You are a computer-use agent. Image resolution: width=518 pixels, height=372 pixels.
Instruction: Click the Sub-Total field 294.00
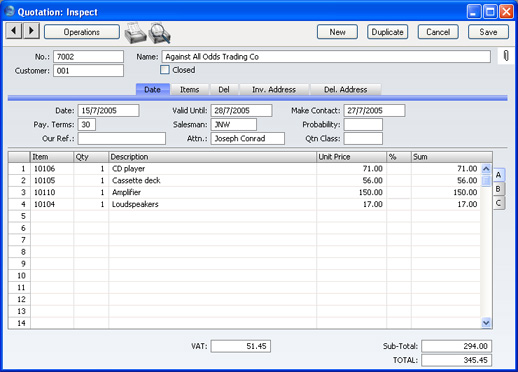[x=456, y=346]
